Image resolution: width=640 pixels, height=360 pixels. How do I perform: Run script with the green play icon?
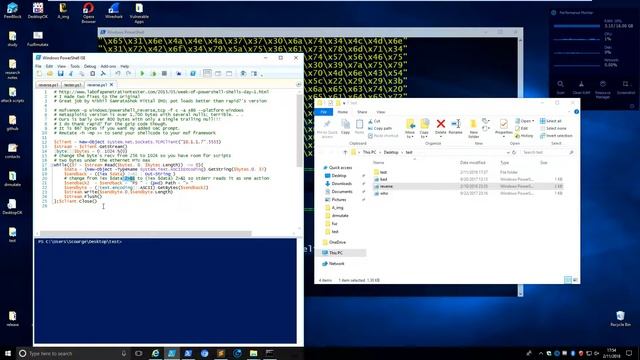click(x=142, y=73)
